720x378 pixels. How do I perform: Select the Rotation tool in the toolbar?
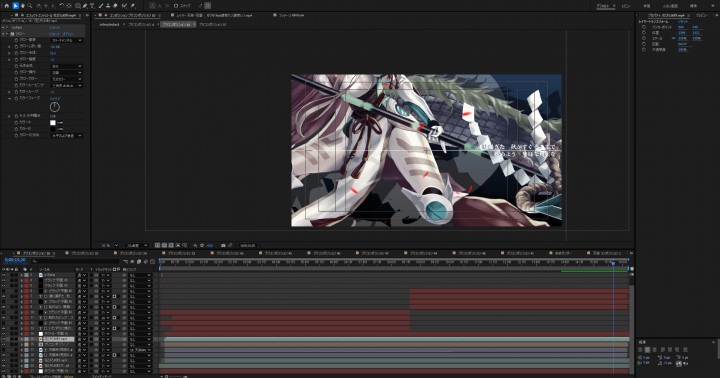(x=61, y=6)
